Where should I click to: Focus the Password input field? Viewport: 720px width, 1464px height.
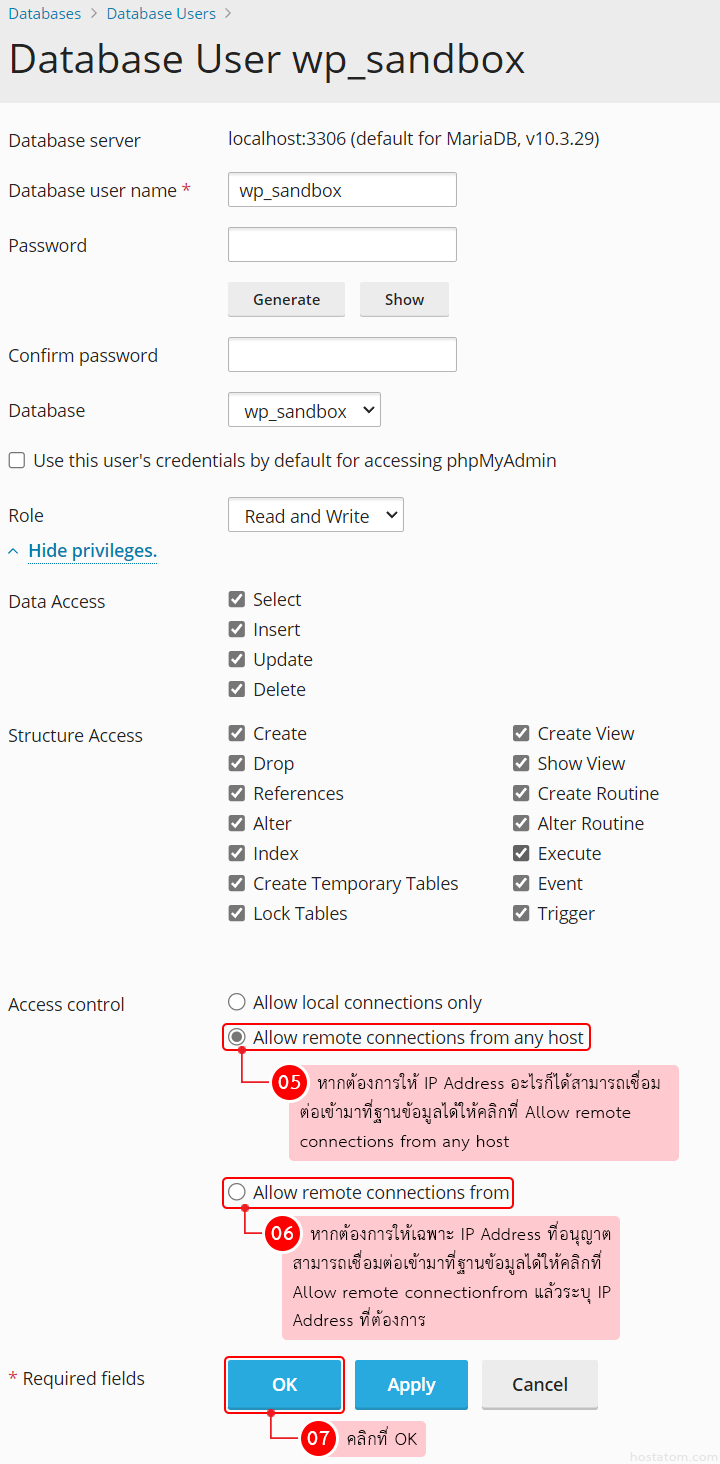(342, 245)
